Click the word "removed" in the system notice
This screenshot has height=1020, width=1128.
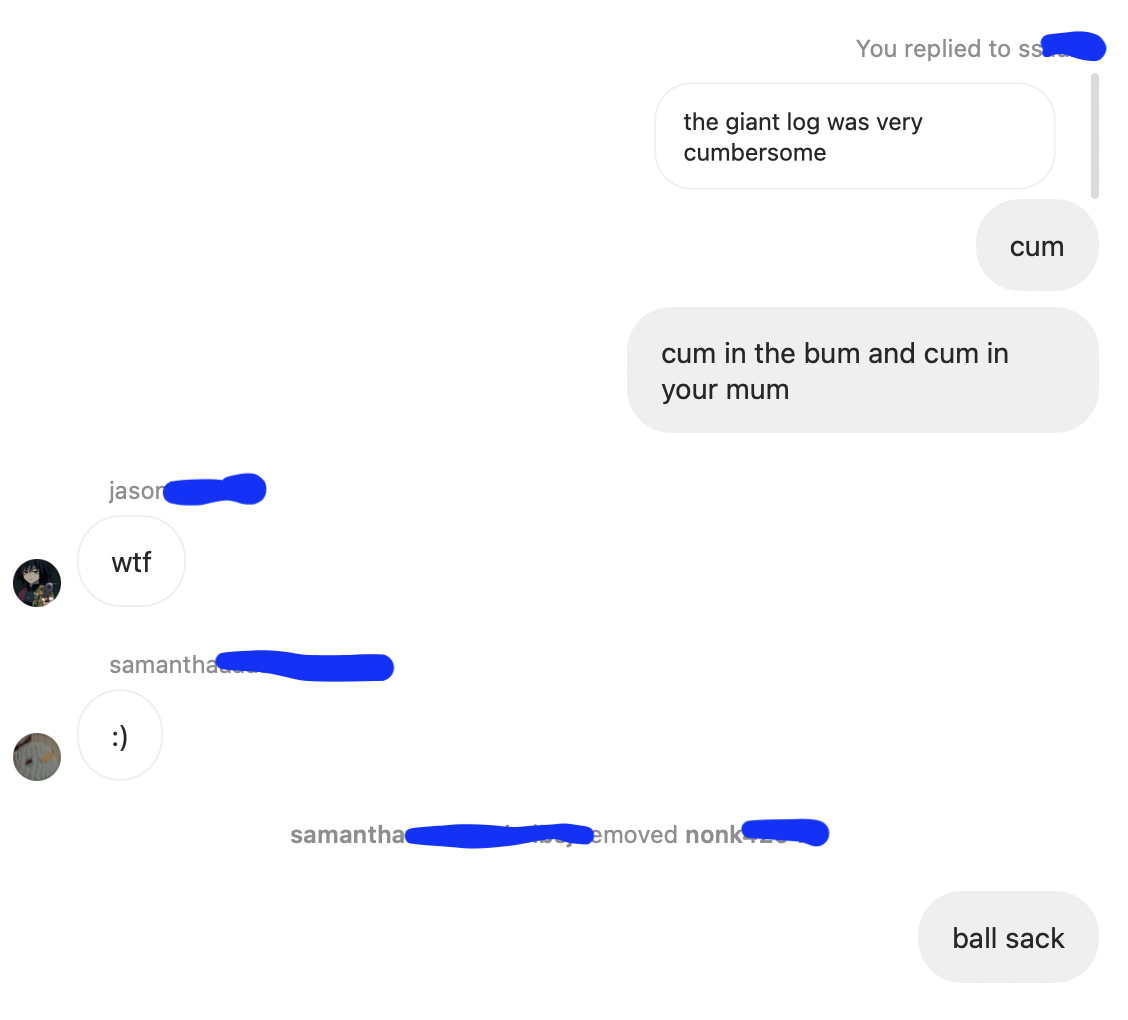pos(634,834)
